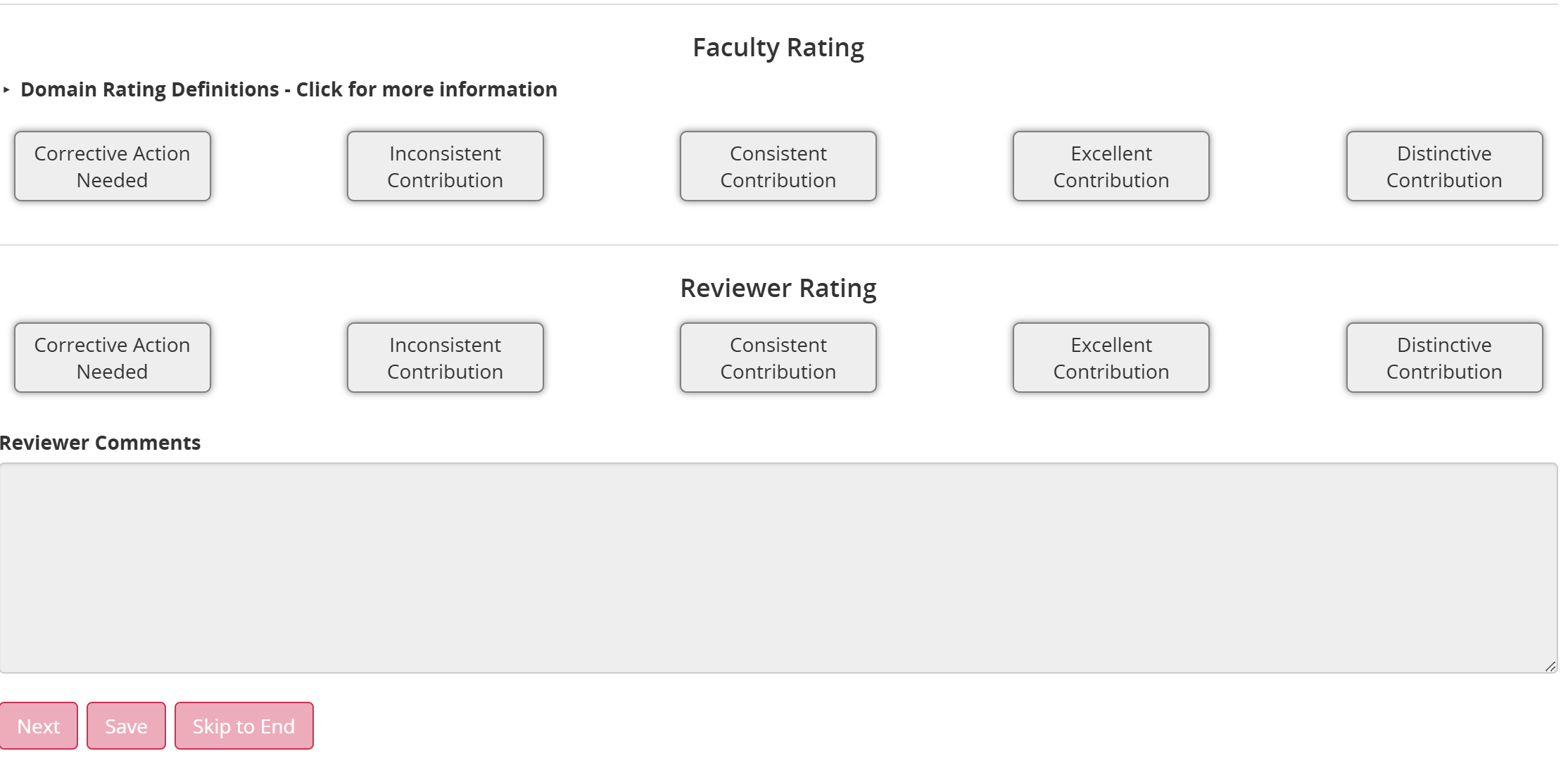Set Reviewer Rating to Distinctive Contribution
Screen dimensions: 1568x763
(1445, 358)
